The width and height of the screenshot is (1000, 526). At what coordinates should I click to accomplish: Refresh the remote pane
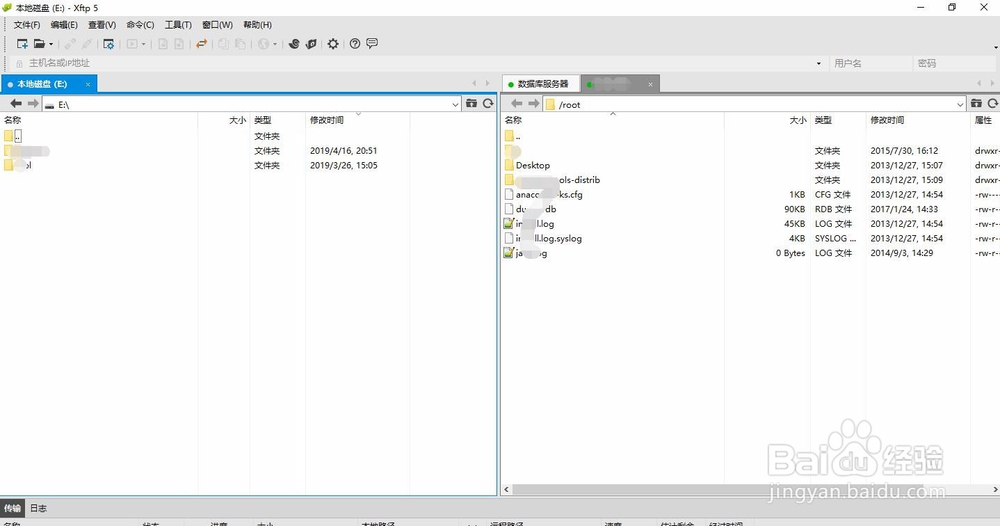coord(993,103)
